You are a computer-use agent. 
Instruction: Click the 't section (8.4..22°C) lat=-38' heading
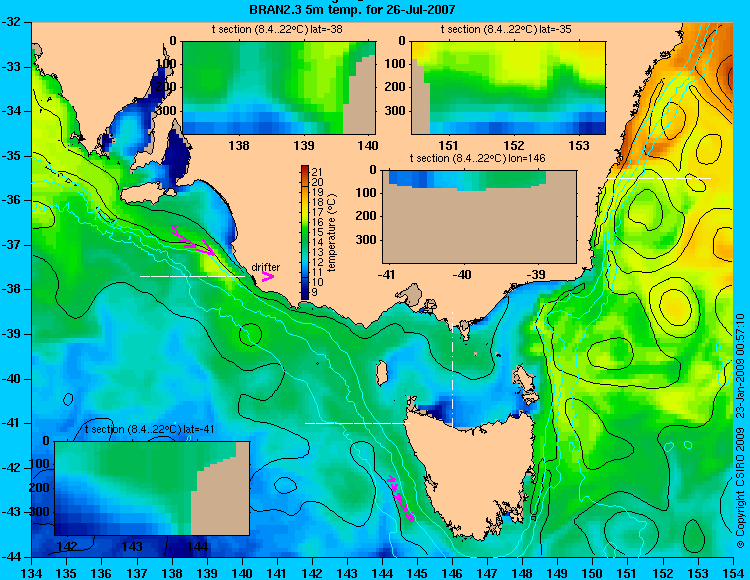[x=277, y=30]
